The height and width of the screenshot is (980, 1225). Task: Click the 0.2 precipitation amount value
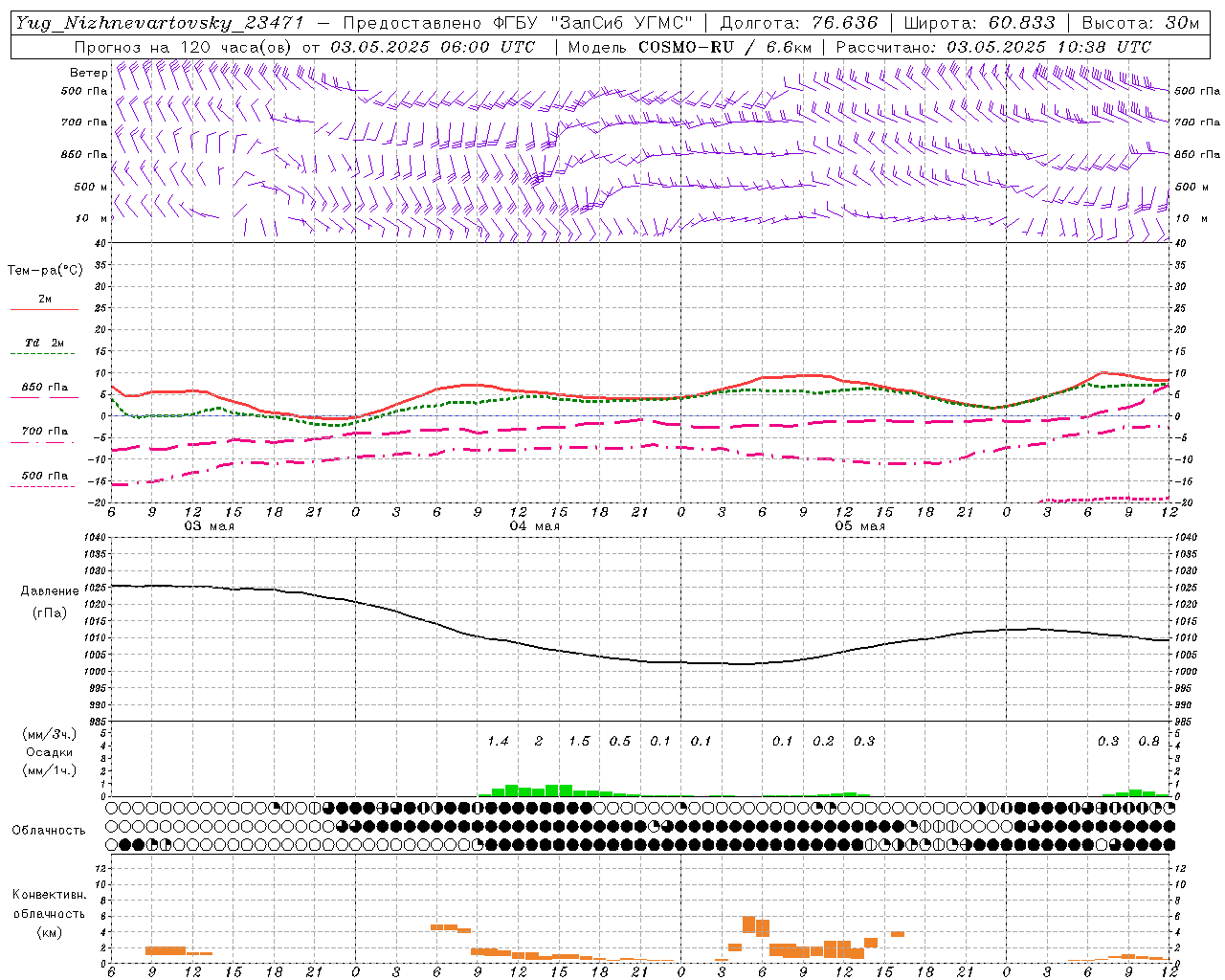click(823, 742)
